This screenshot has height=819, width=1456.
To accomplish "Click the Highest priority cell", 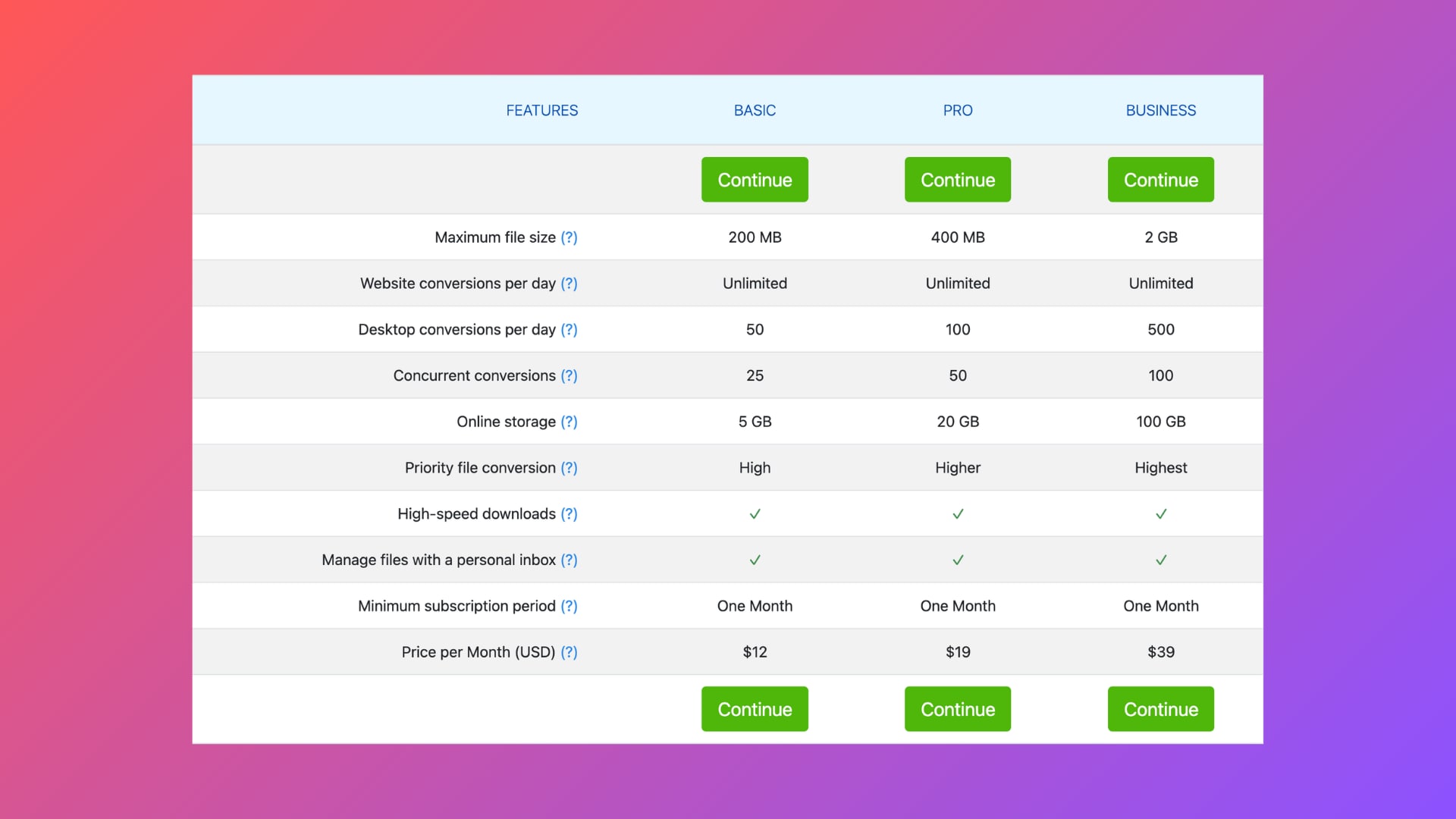I will point(1161,468).
